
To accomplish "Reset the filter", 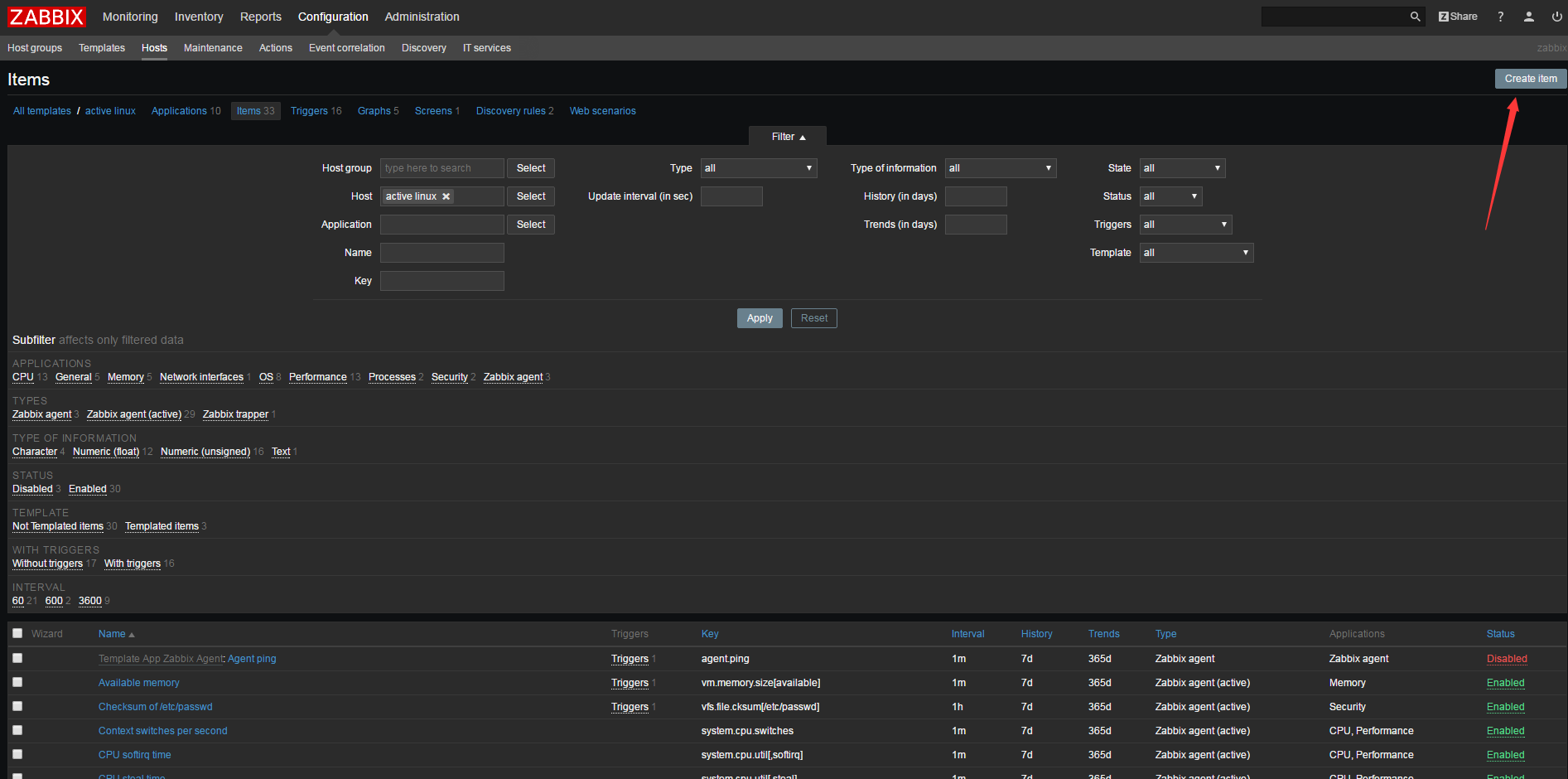I will 814,318.
